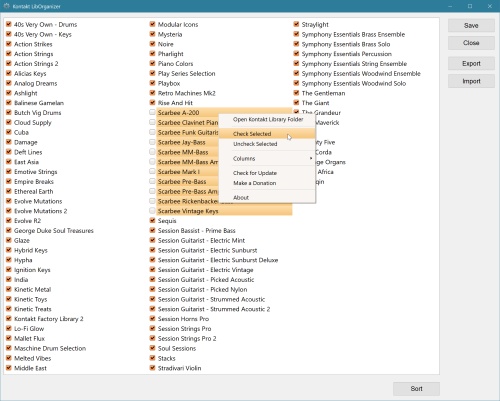Viewport: 500px width, 401px height.
Task: Select the Piano Colors entry
Action: pos(176,64)
